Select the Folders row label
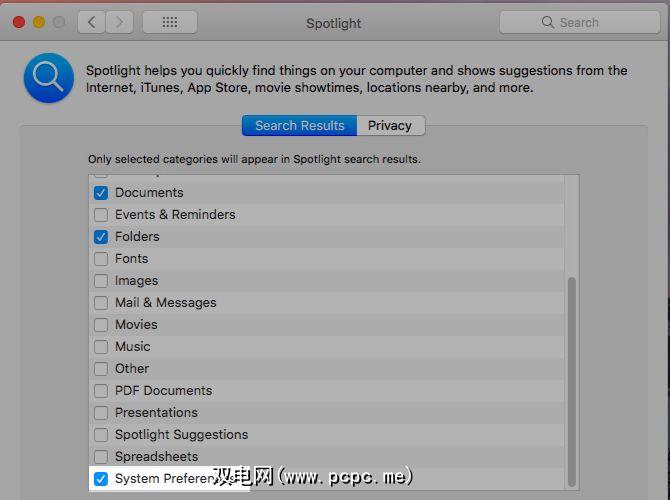The image size is (670, 500). pos(137,237)
